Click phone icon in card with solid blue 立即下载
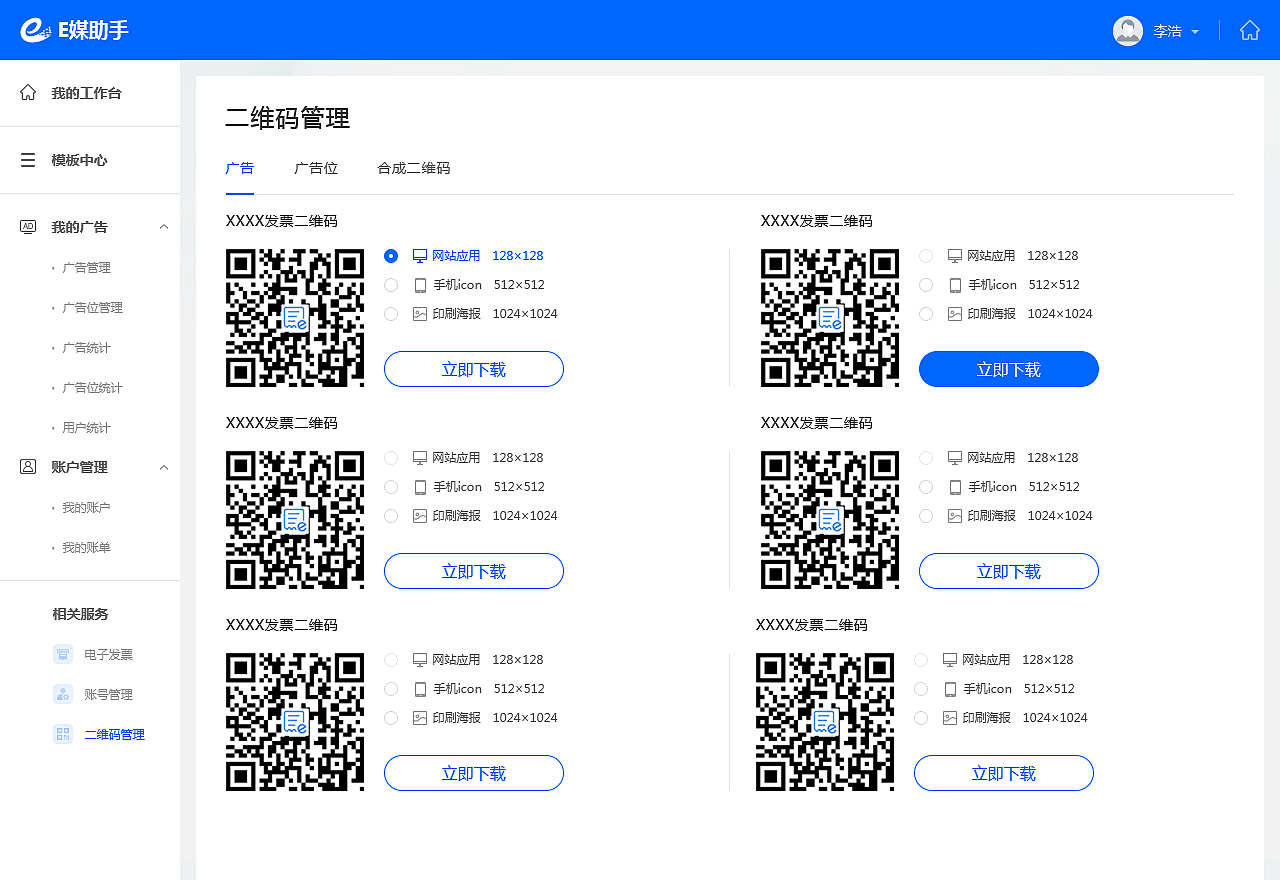Viewport: 1280px width, 880px height. click(x=955, y=285)
